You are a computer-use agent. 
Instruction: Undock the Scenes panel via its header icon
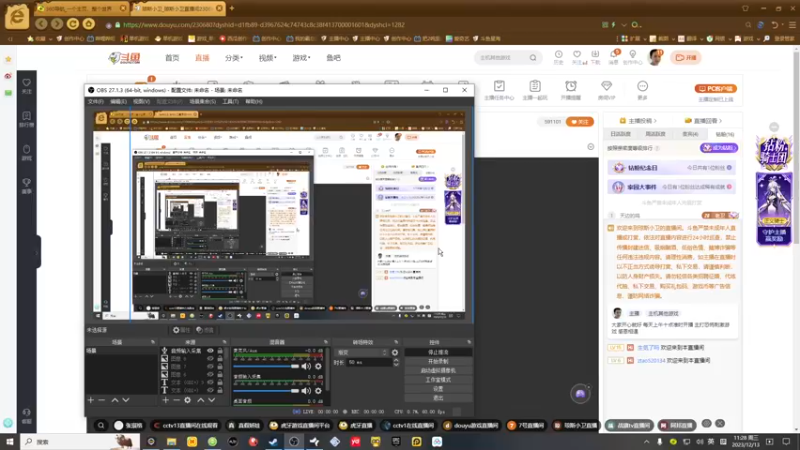point(153,342)
